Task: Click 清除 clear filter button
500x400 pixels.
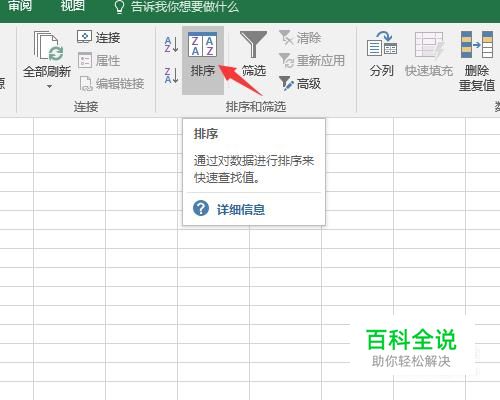Action: point(300,38)
